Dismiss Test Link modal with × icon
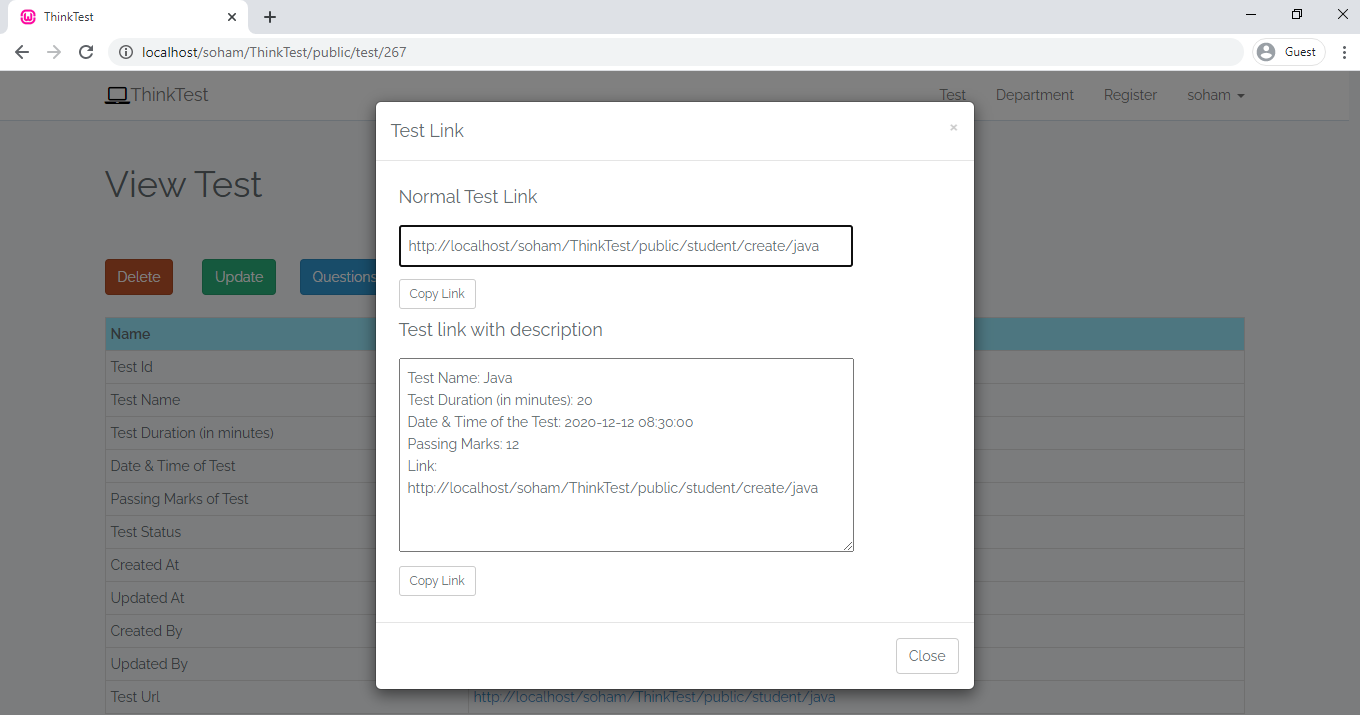 953,127
